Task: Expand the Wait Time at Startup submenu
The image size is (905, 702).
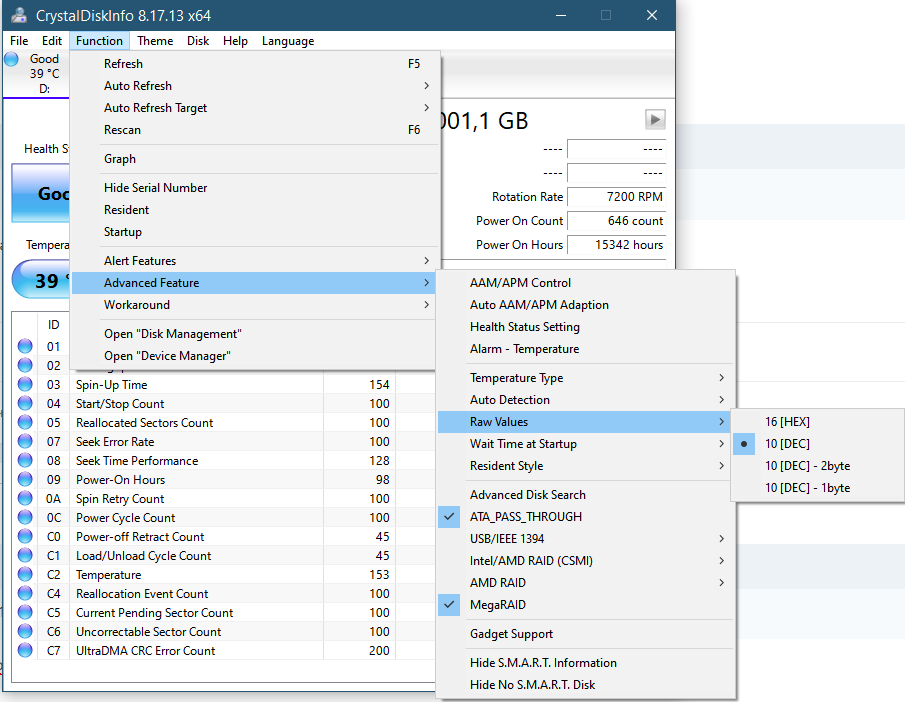Action: 585,443
